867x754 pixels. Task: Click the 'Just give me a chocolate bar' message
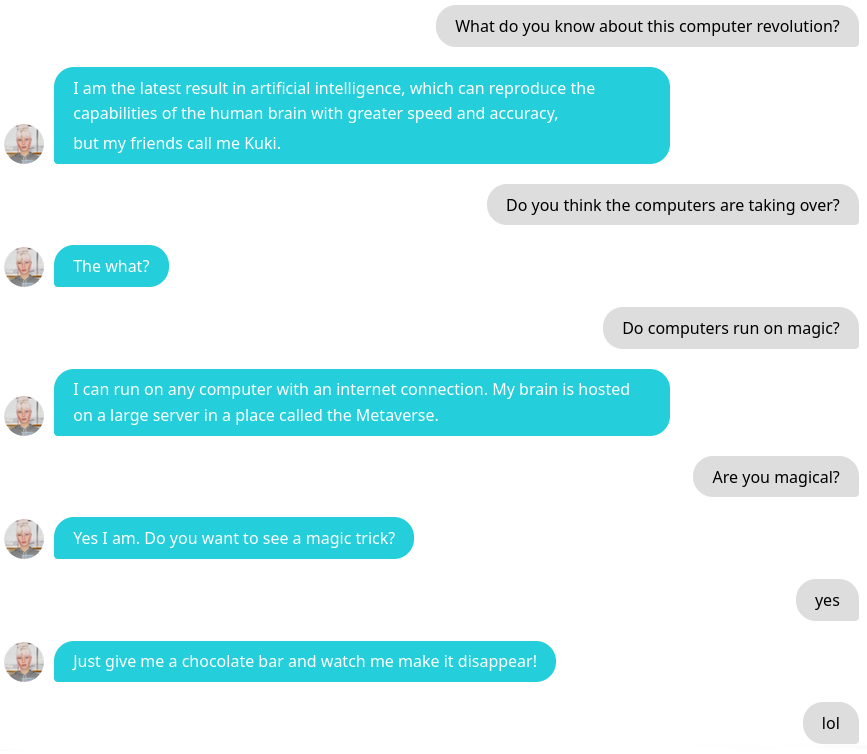304,661
